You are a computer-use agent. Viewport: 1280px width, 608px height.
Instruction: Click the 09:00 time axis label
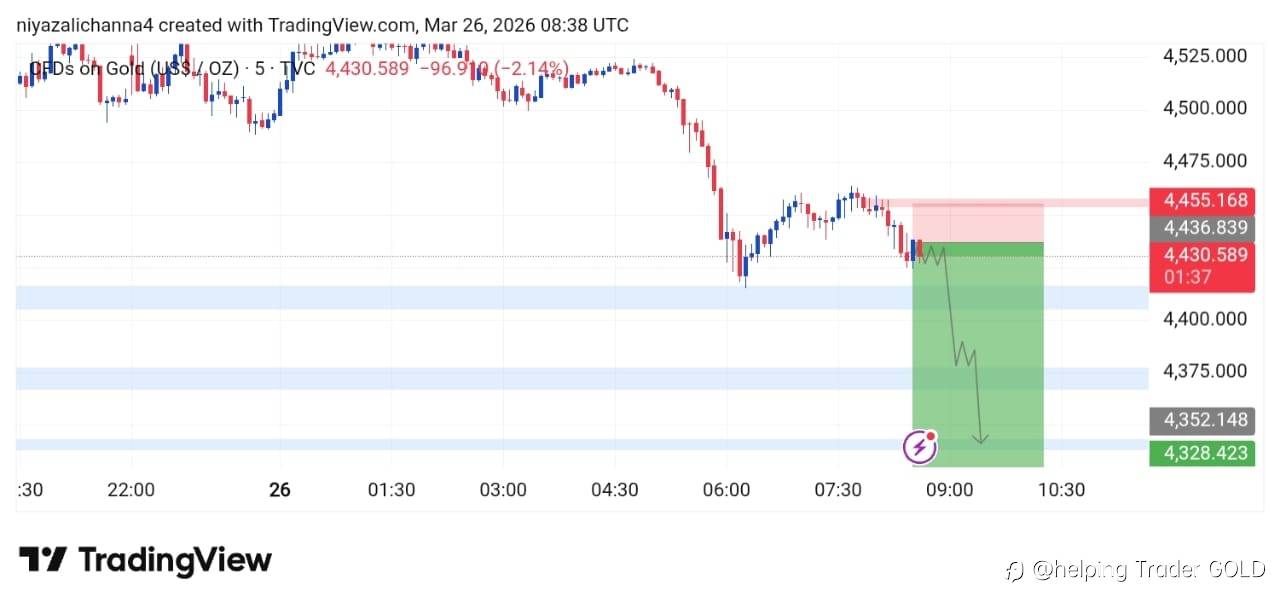(x=949, y=490)
